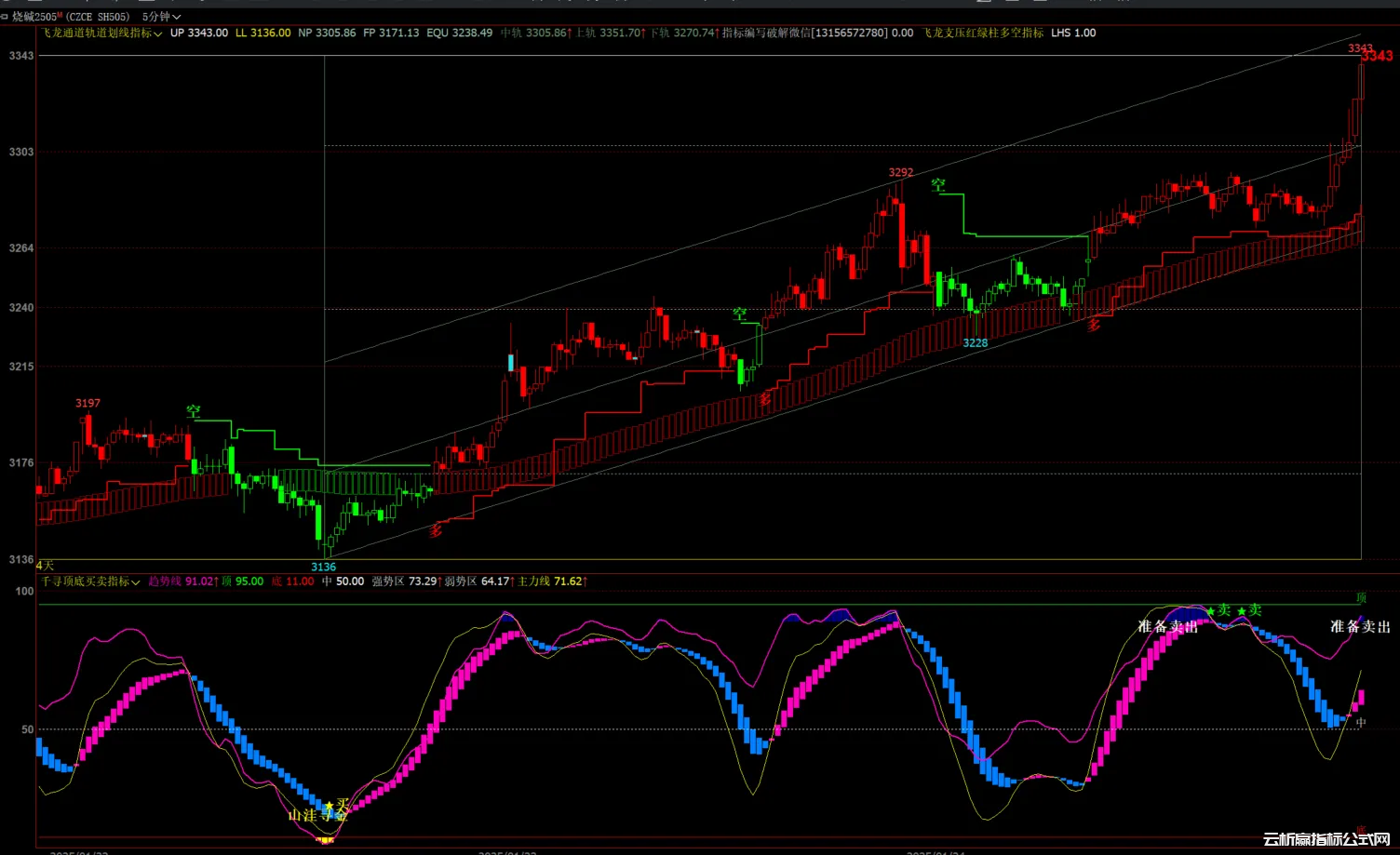
Task: Click the 3292 high price label
Action: pos(900,173)
